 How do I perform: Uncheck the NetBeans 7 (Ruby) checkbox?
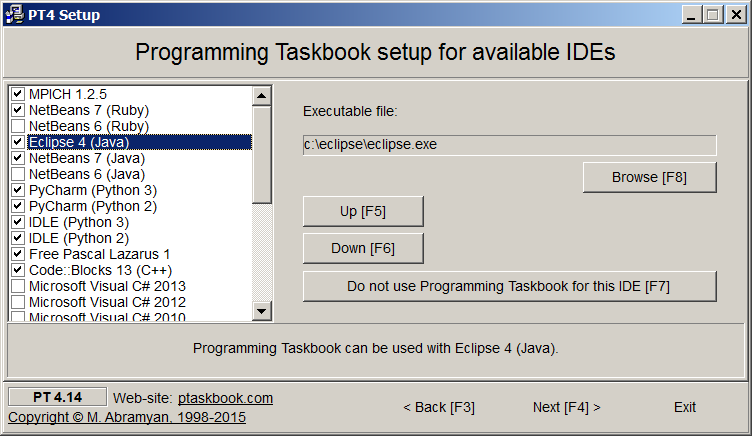[18, 110]
